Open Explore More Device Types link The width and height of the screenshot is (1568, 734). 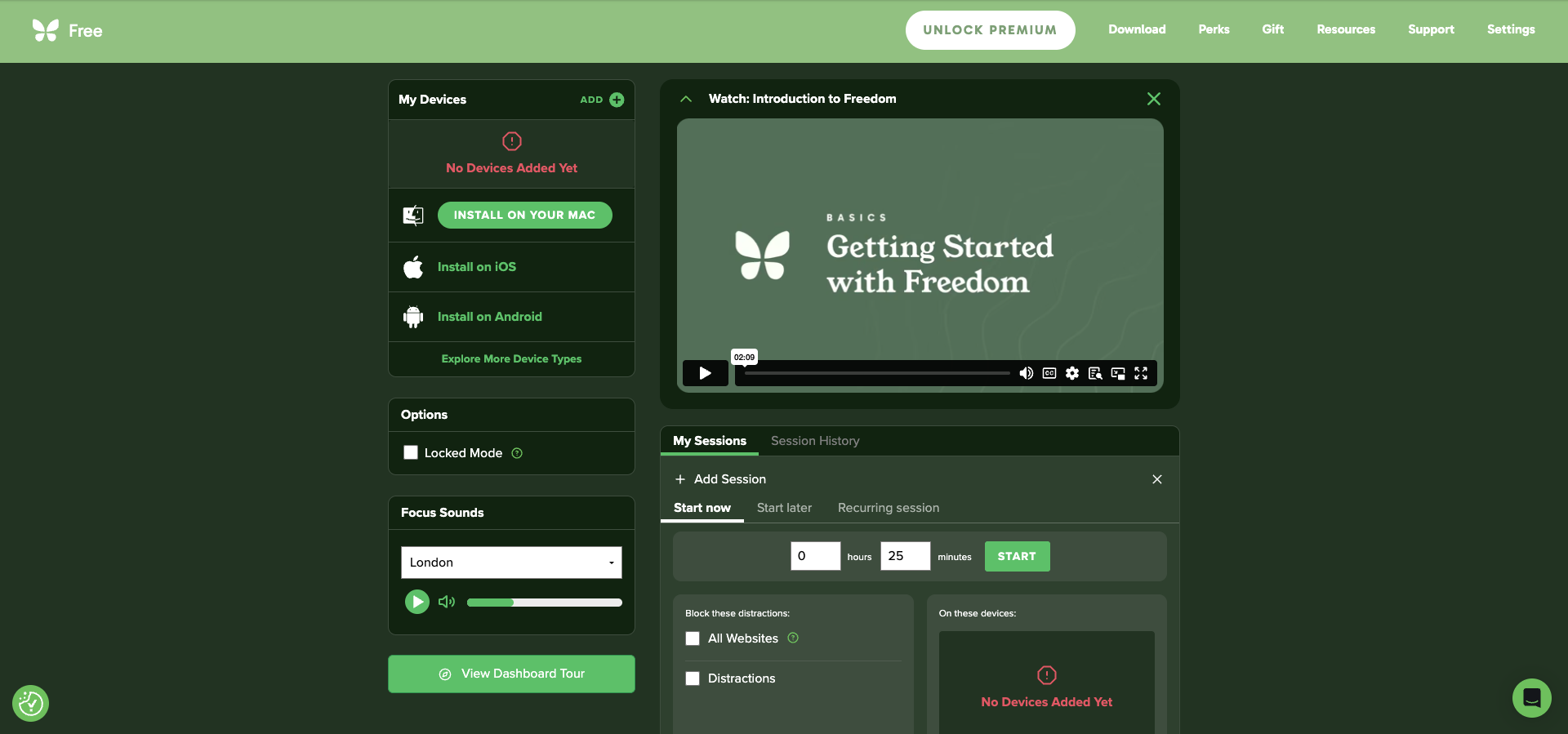pyautogui.click(x=511, y=359)
